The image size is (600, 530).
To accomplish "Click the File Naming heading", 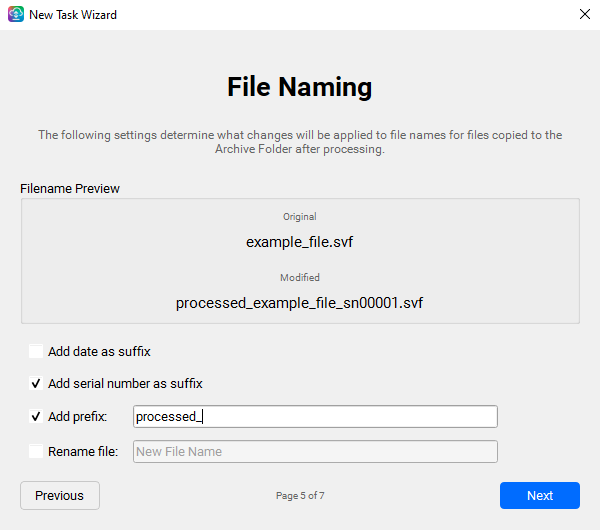I will tap(300, 87).
